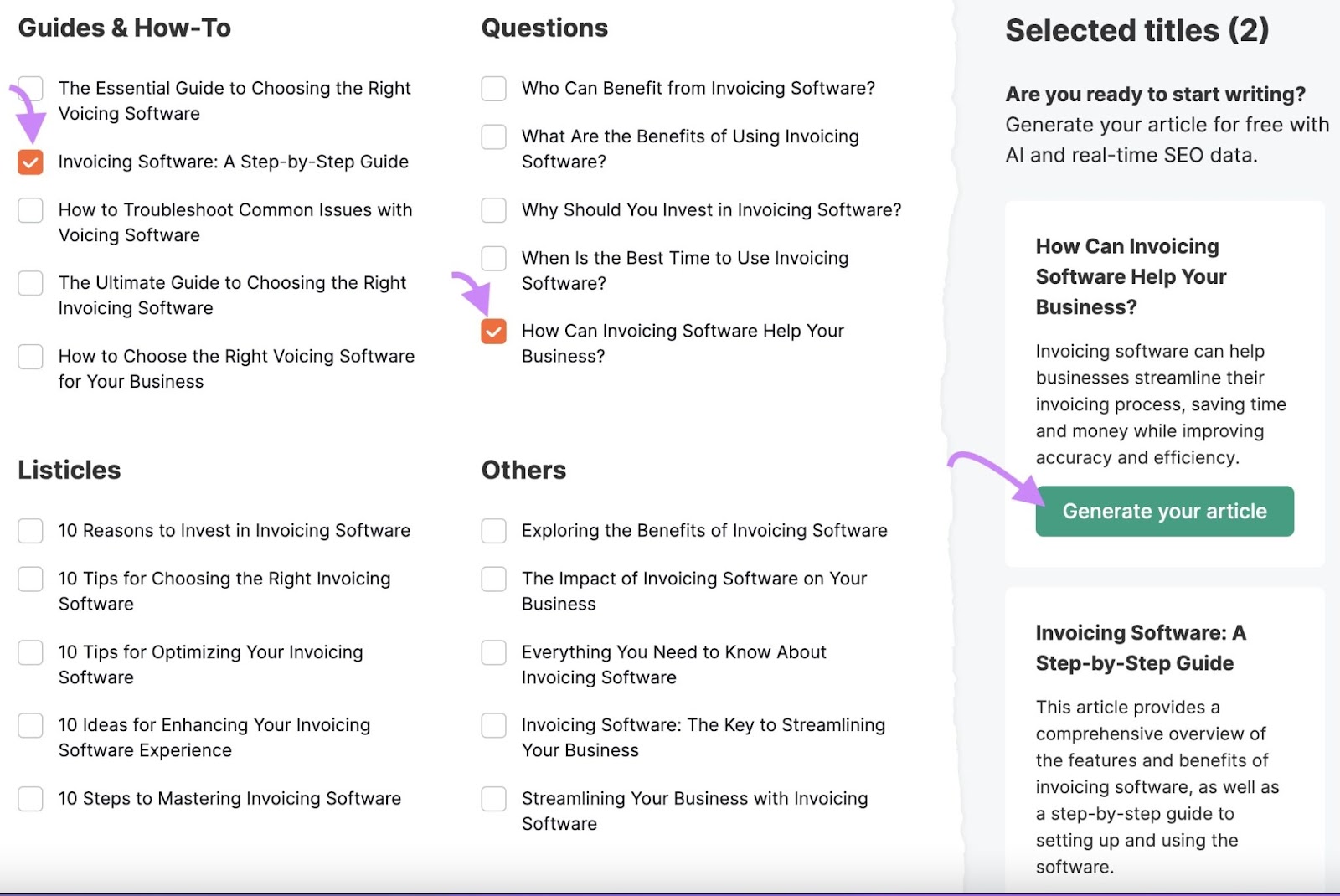Select "10 Tips for Choosing the Right Invoicing Software"

click(x=30, y=579)
